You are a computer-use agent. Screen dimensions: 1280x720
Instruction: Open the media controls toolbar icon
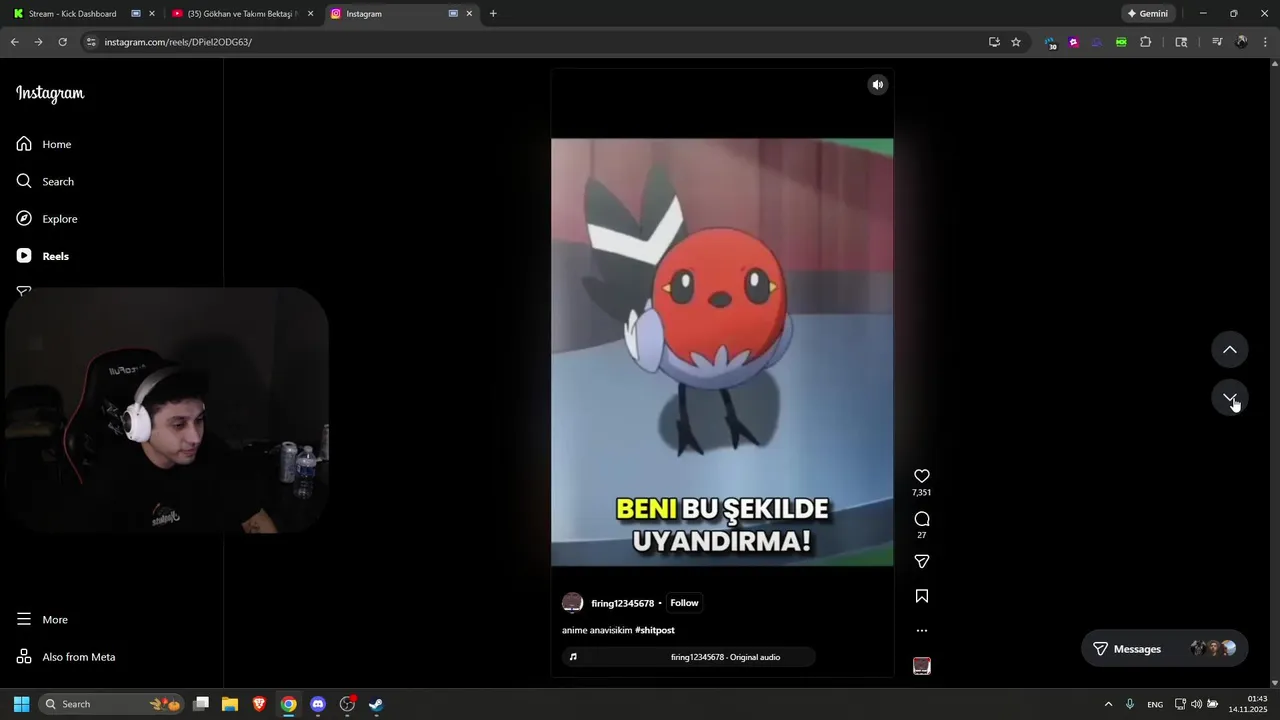(1217, 42)
